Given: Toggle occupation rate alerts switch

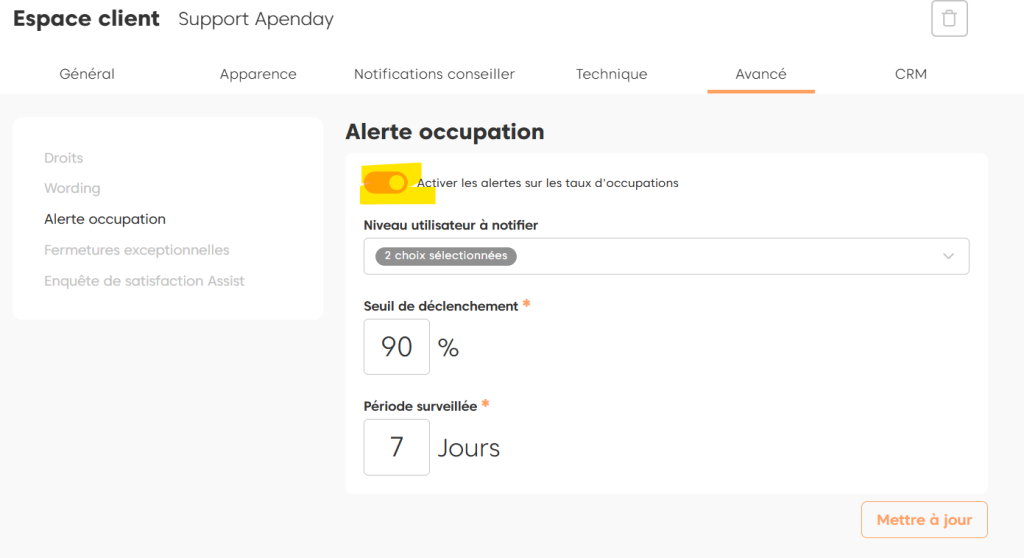Looking at the screenshot, I should (386, 182).
